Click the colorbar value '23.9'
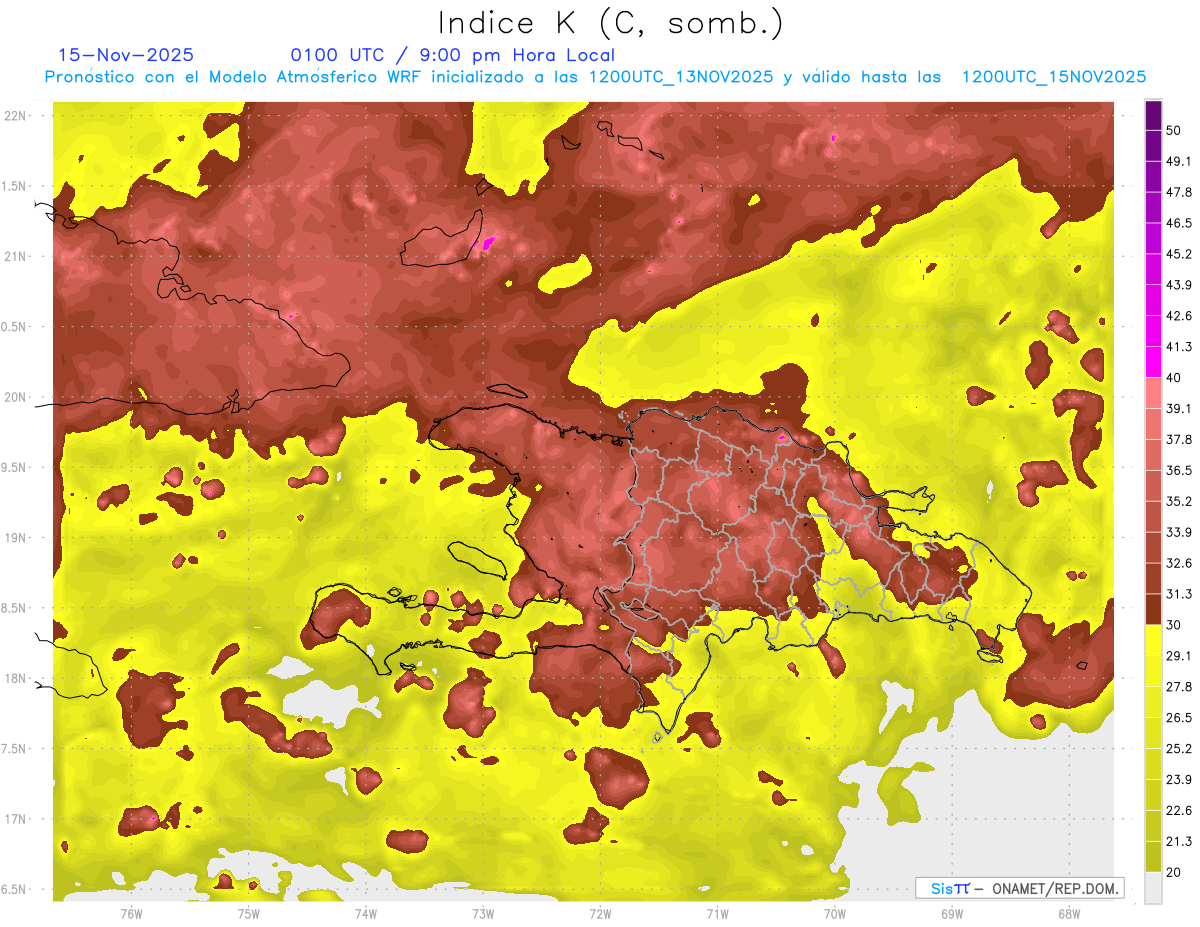The width and height of the screenshot is (1200, 927). [x=1178, y=780]
